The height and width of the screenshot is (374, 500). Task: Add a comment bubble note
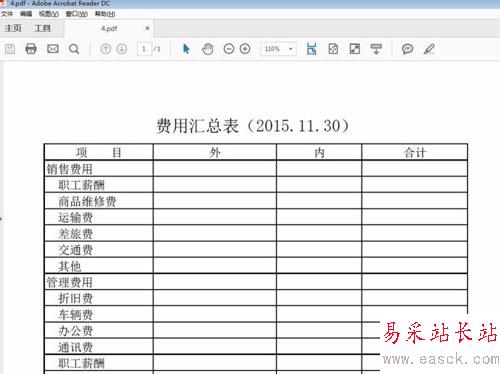[407, 49]
